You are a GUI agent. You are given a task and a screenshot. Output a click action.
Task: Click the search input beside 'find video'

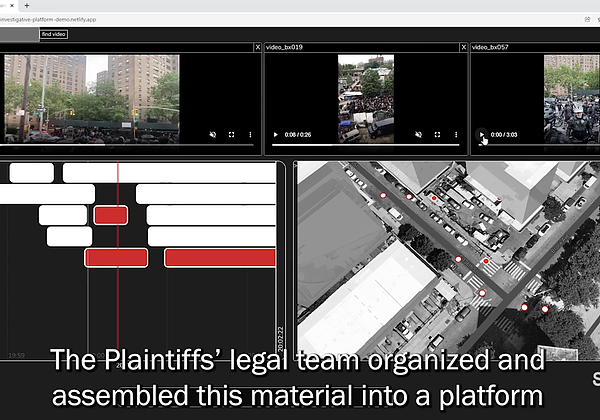pos(19,34)
